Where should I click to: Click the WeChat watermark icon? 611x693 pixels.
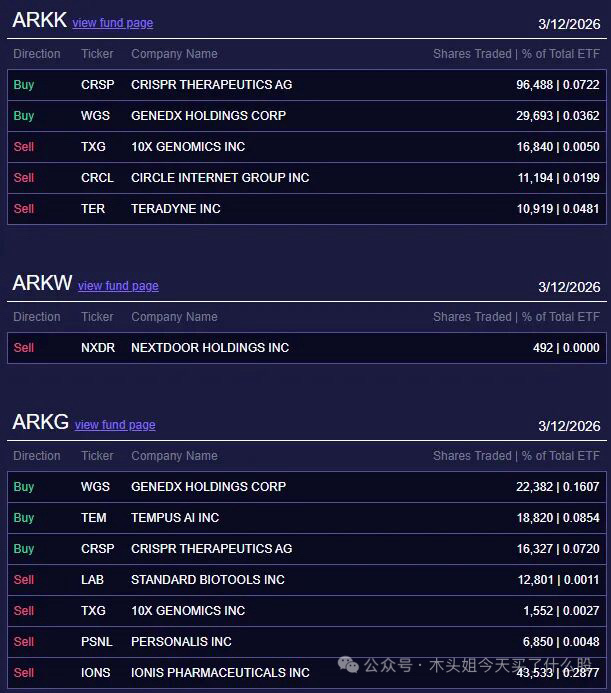pos(349,665)
